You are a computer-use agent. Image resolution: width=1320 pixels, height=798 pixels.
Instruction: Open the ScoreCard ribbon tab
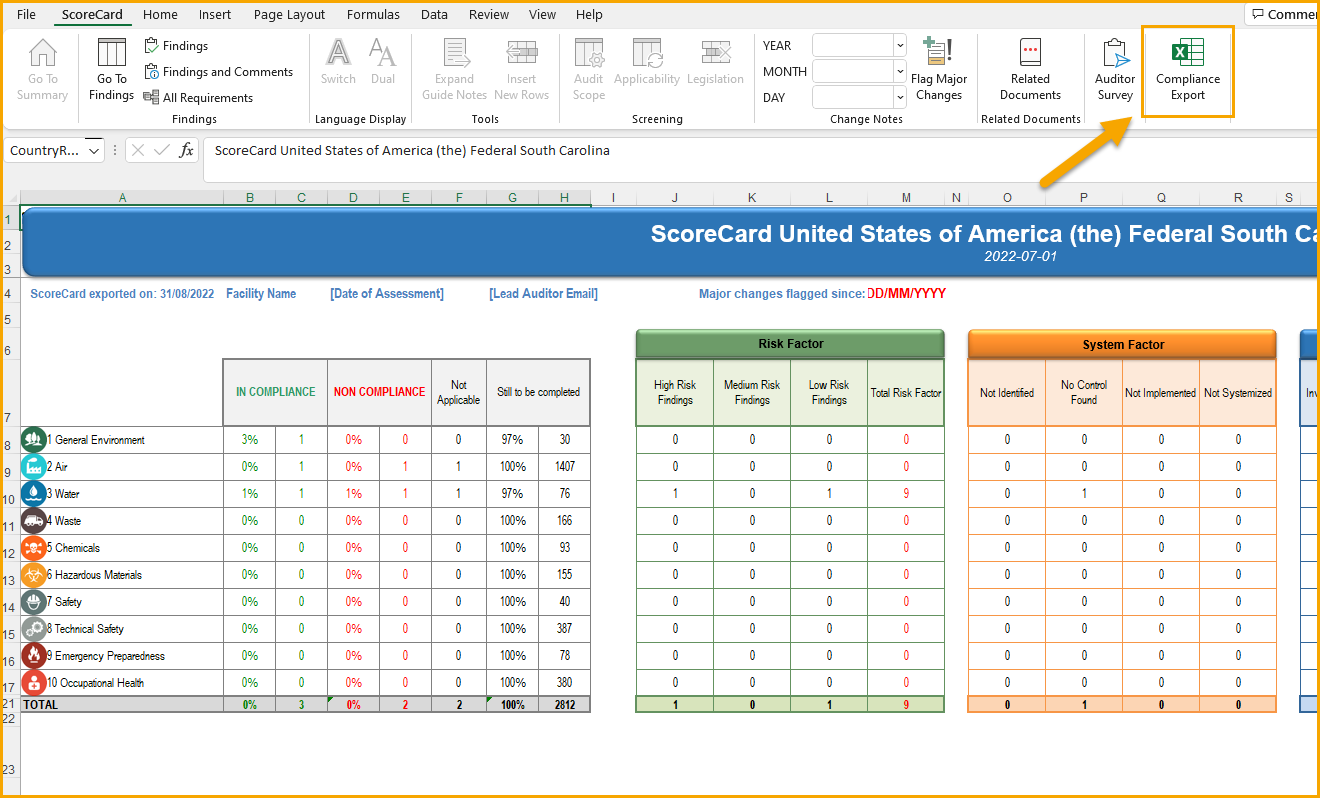tap(92, 14)
